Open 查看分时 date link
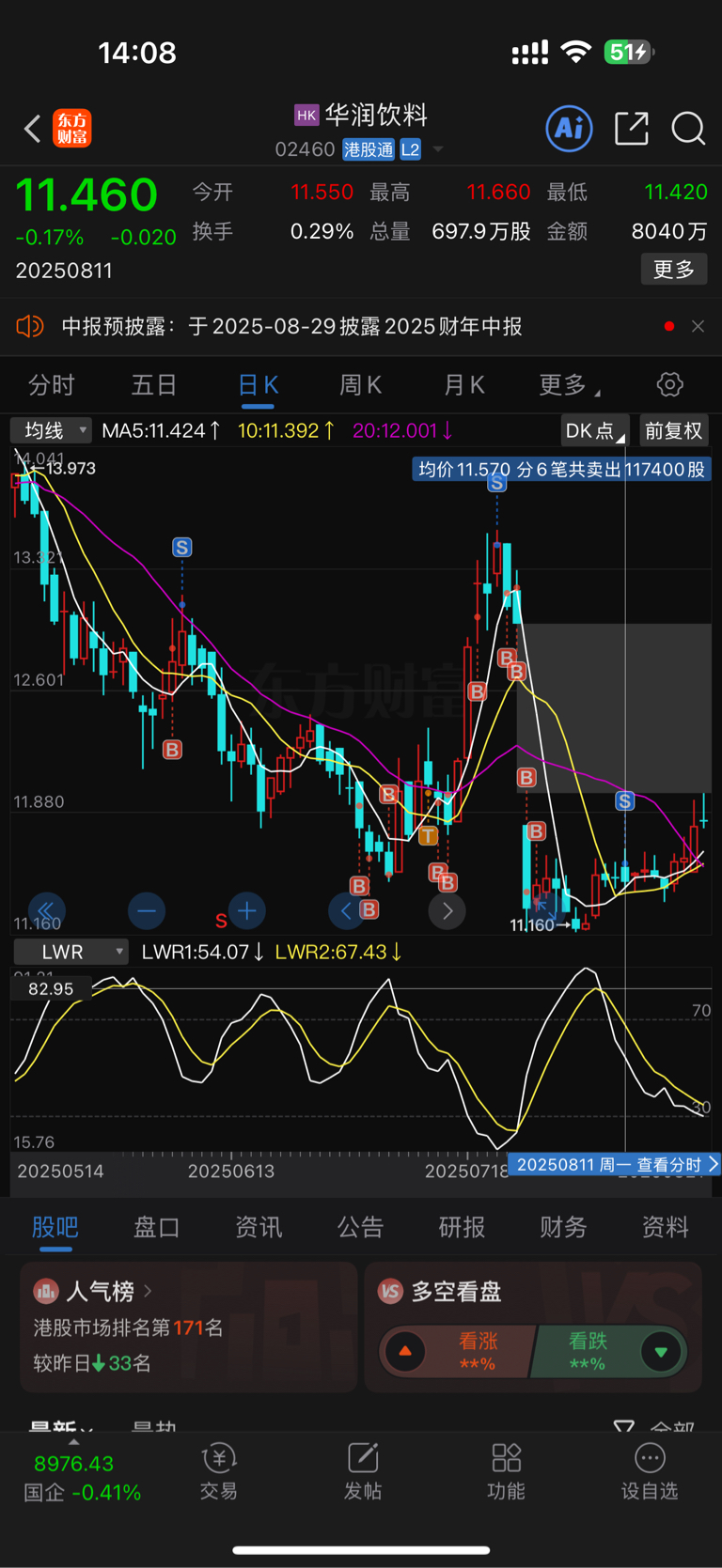Viewport: 722px width, 1568px height. point(614,1164)
